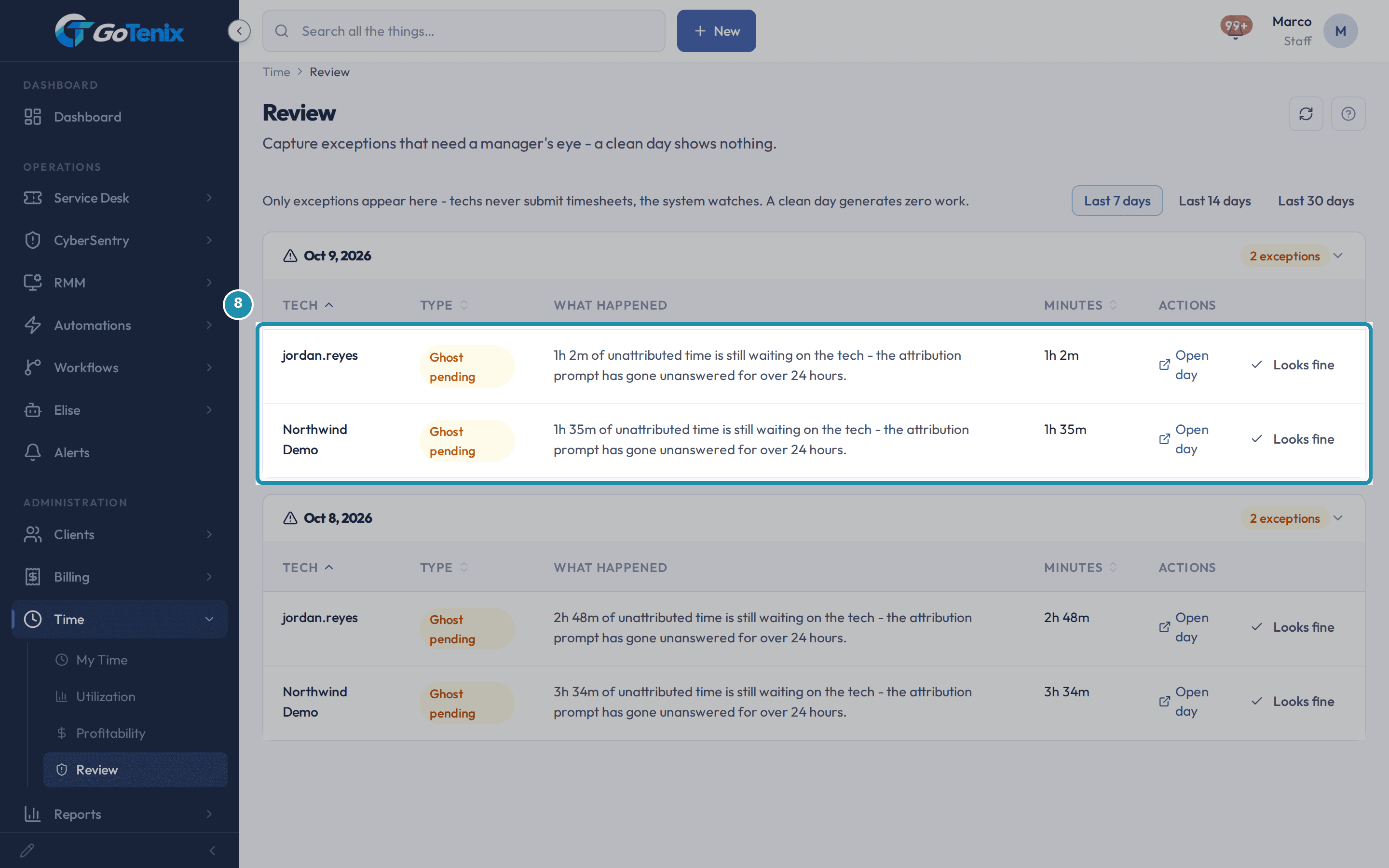Screen dimensions: 1389x868
Task: Mark jordan.reyes 1h 2m row as Looks fine
Action: point(1293,365)
